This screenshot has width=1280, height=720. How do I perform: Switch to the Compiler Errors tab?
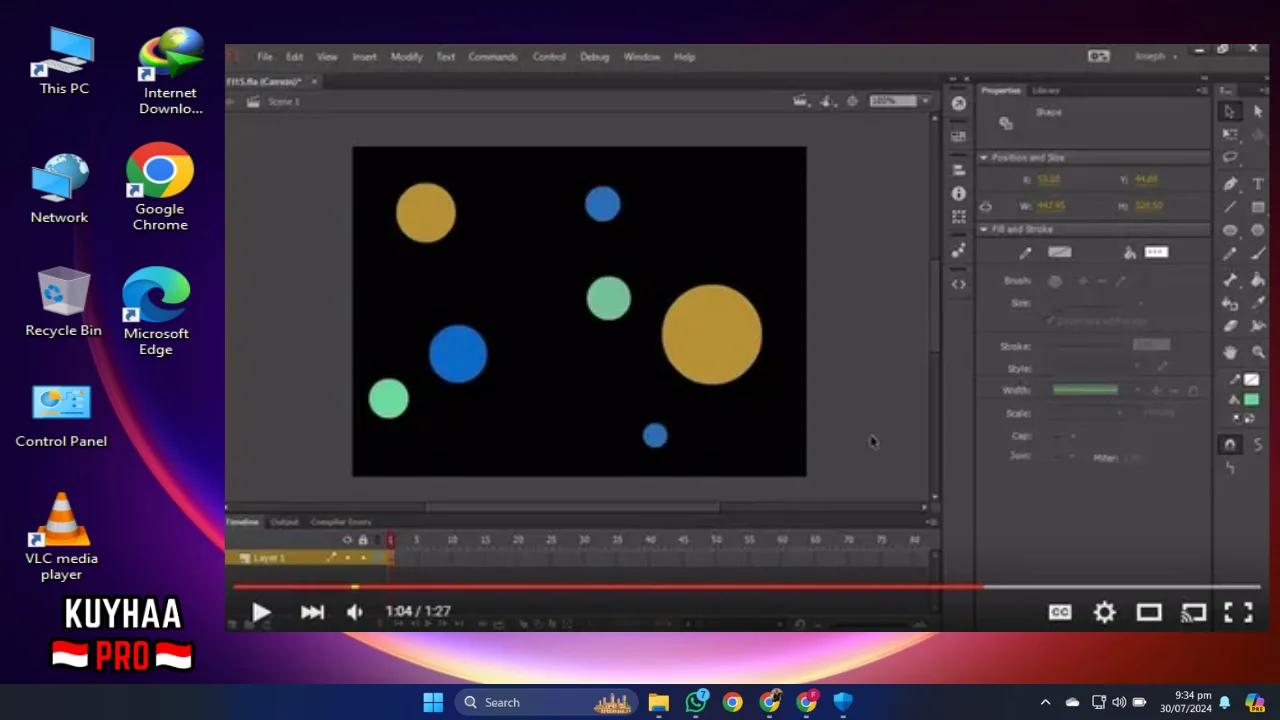pyautogui.click(x=340, y=522)
